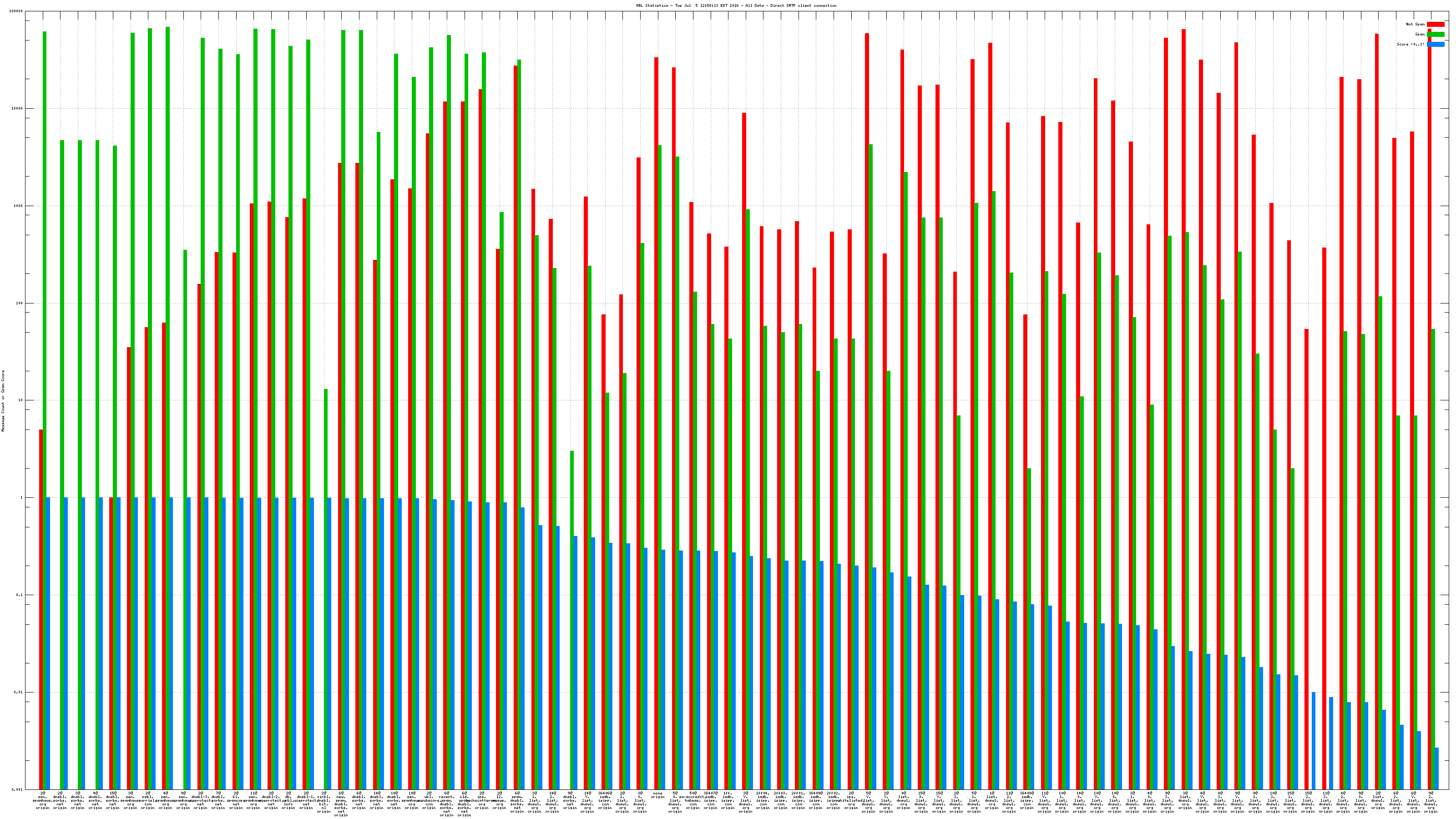
Task: Click the 100000 y-axis tick label
Action: point(16,11)
